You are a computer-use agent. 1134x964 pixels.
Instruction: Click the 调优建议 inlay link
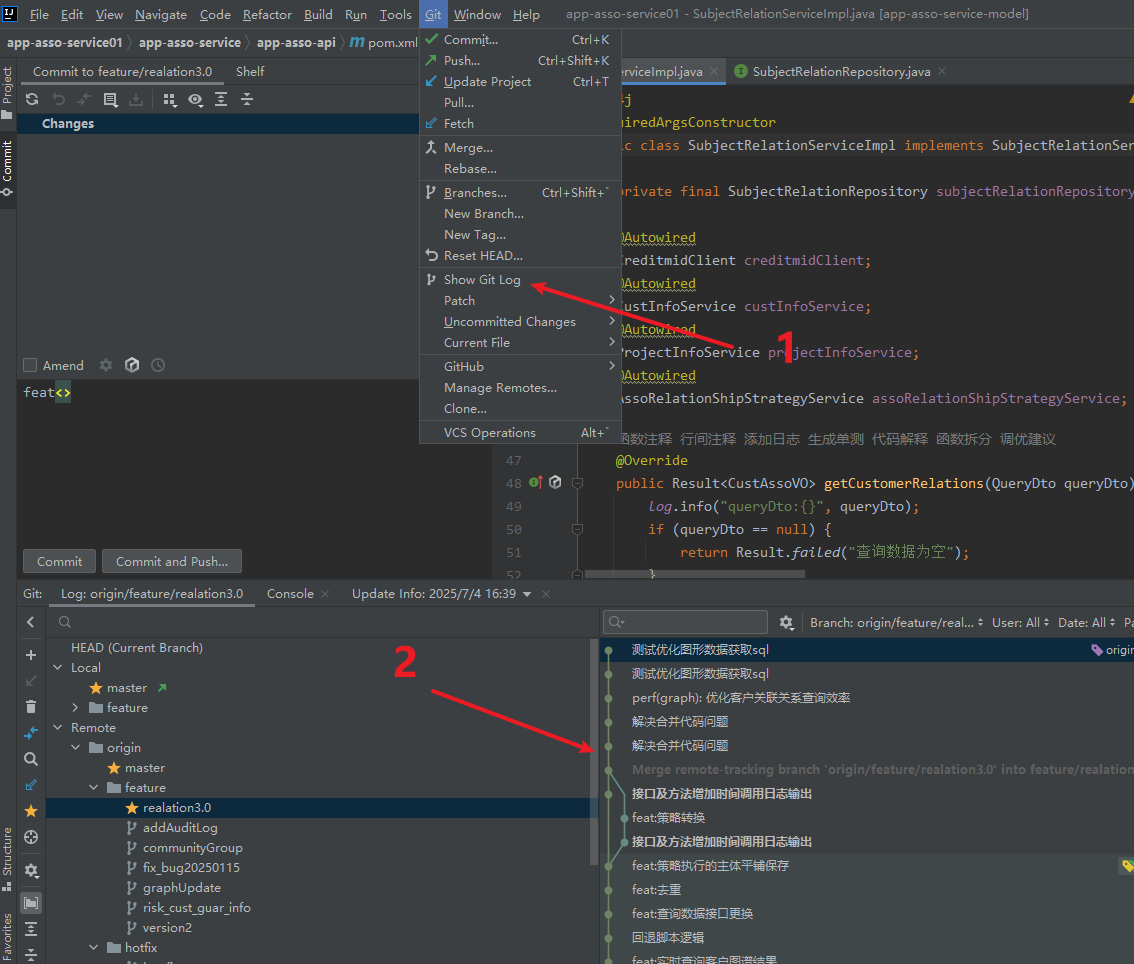(x=1028, y=439)
